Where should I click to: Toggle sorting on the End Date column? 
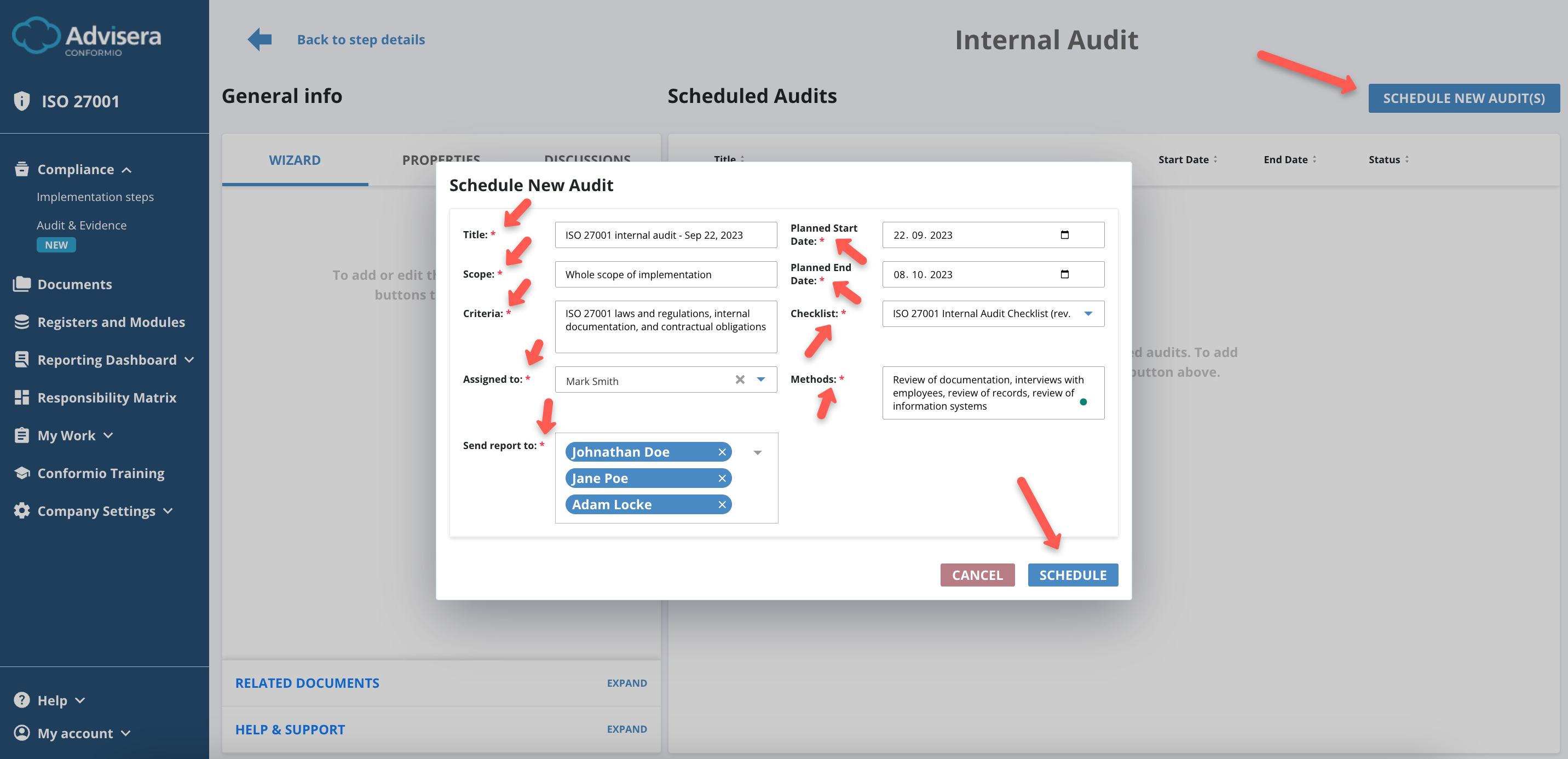click(x=1316, y=159)
